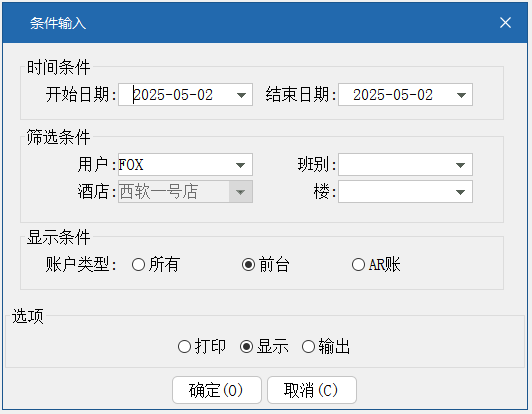Viewport: 532px width, 414px height.
Task: Select the AR账 radio button
Action: coord(358,265)
